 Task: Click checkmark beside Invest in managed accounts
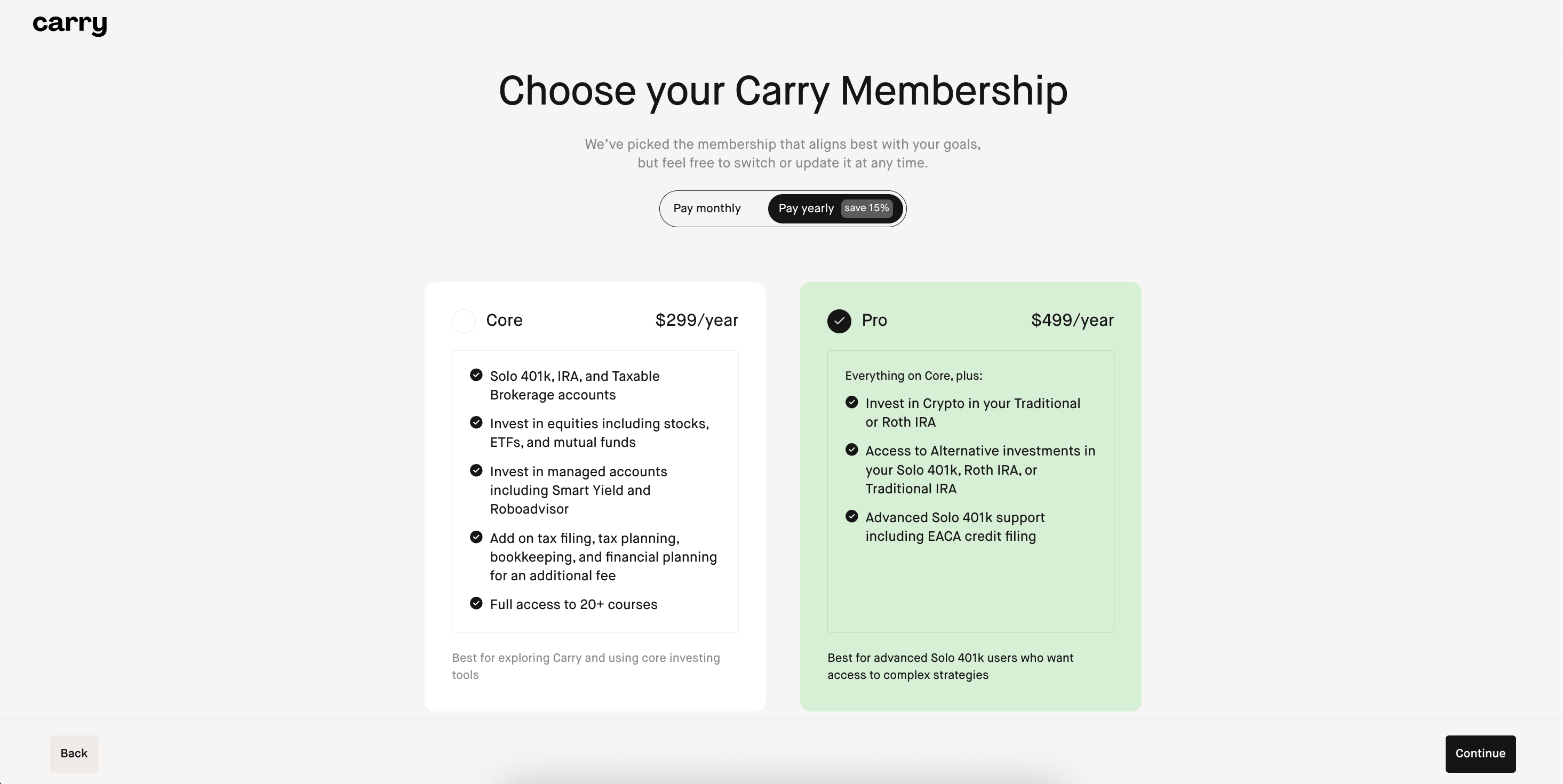coord(476,470)
